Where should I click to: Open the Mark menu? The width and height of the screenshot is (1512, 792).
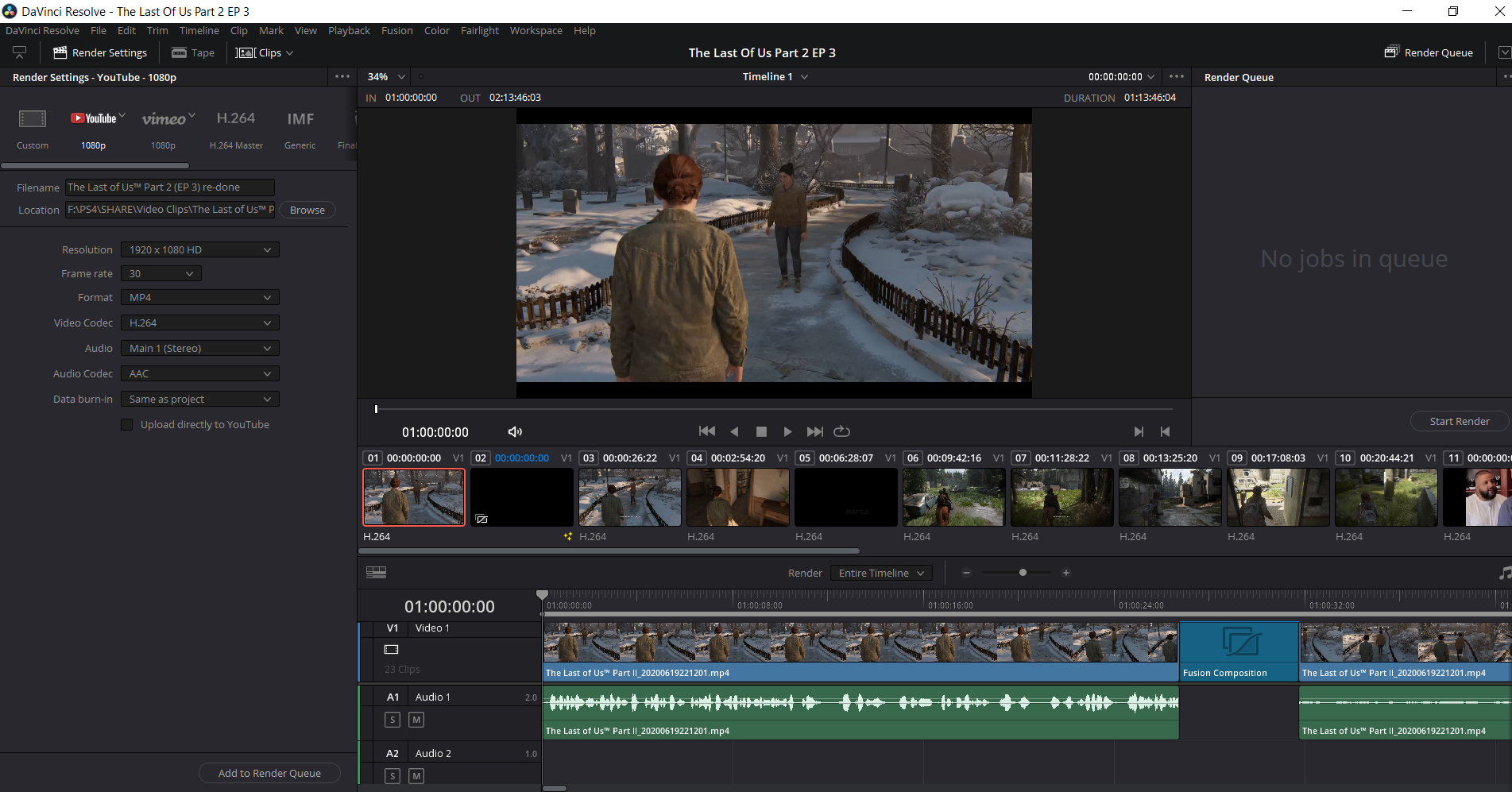[271, 30]
